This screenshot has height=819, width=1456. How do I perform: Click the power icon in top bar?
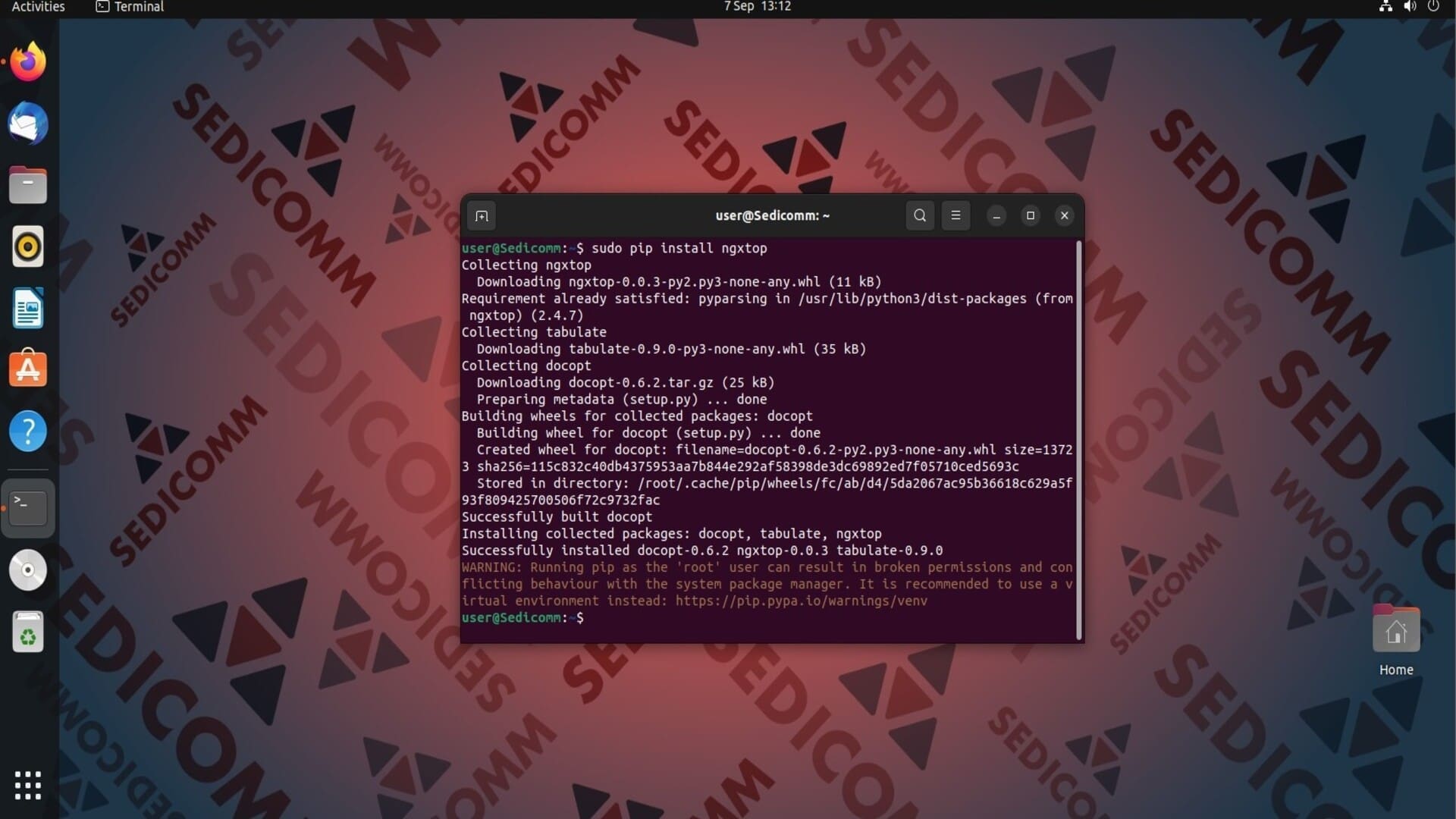coord(1433,7)
